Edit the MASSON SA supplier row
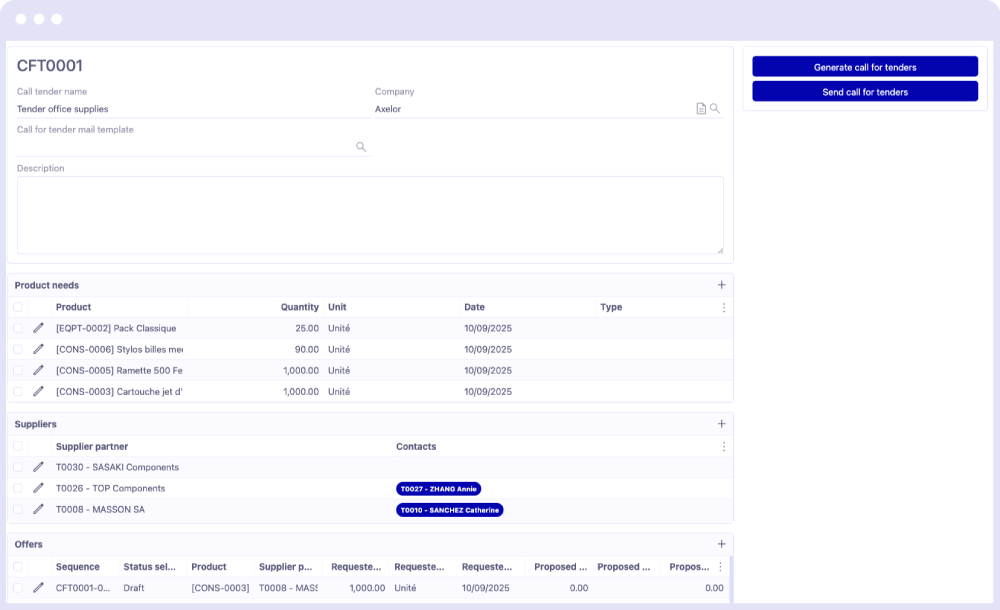Screen dimensions: 1000x610 tap(38, 509)
